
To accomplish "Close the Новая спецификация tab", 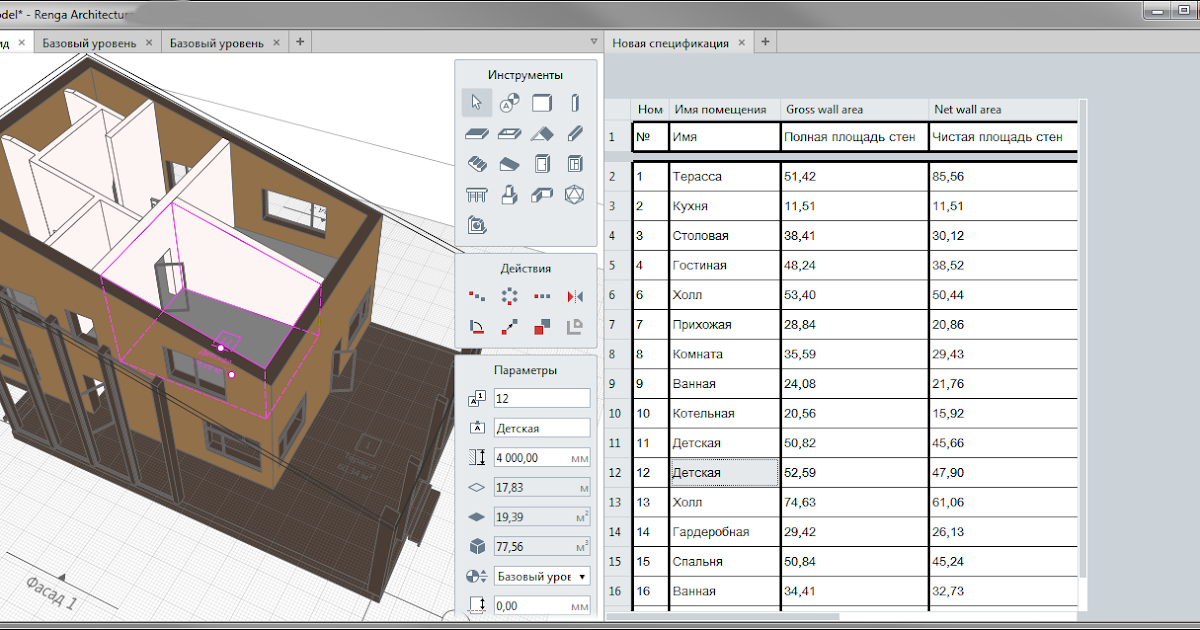I will [x=741, y=43].
